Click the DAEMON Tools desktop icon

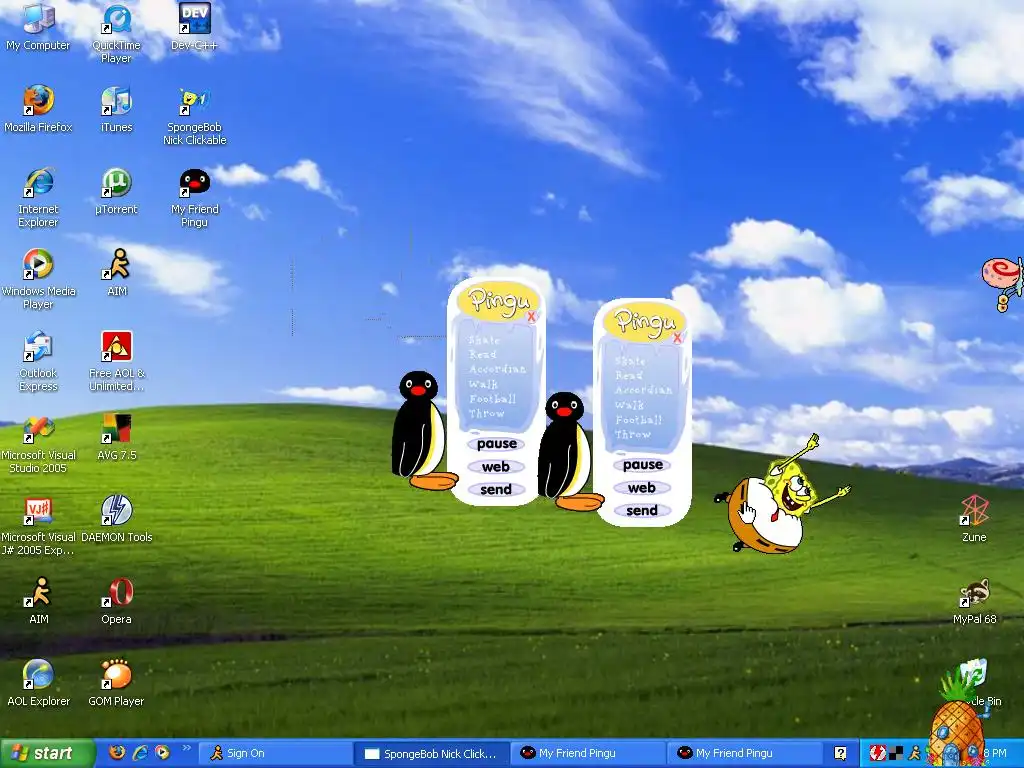pos(116,519)
